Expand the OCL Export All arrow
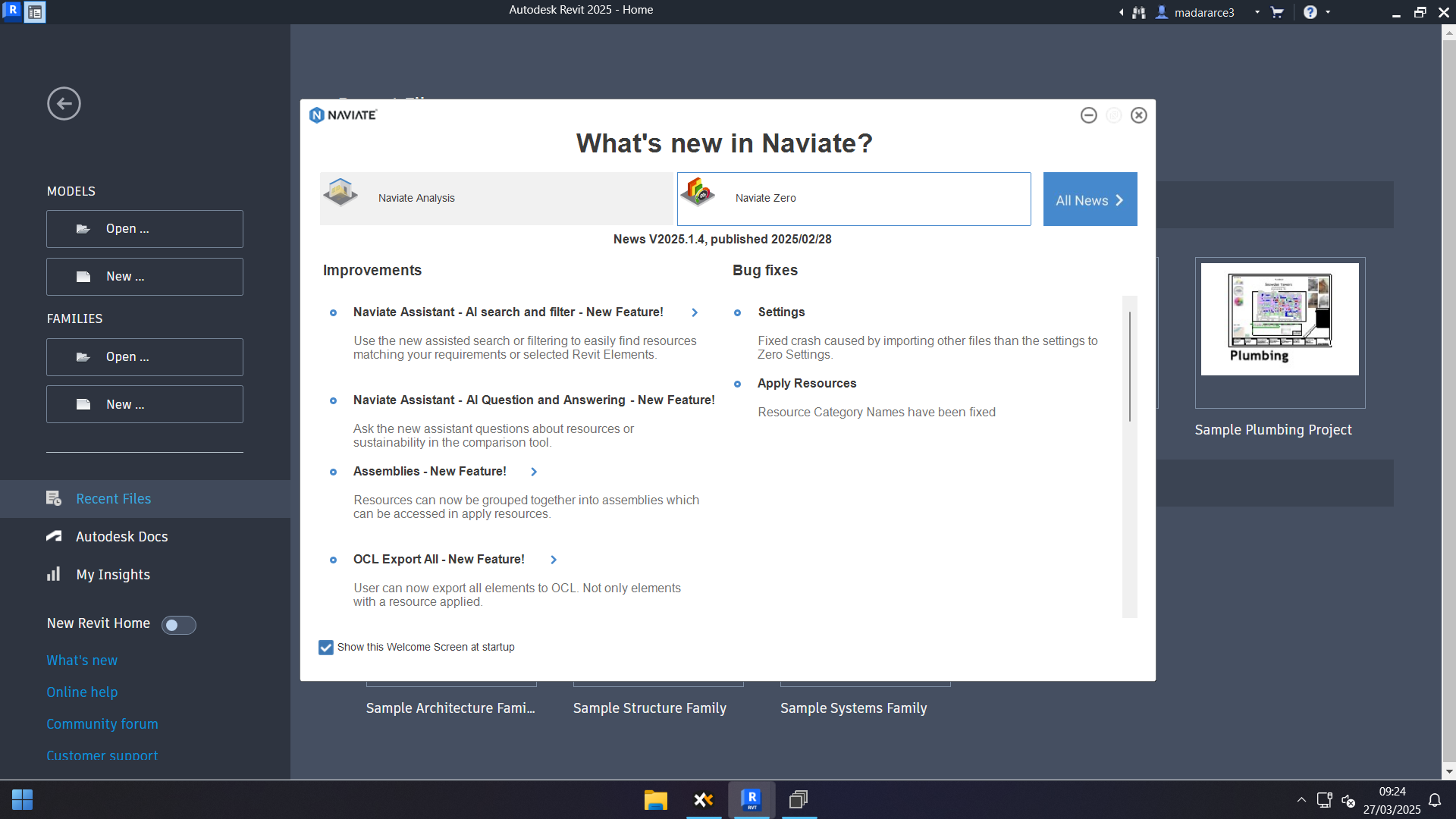The image size is (1456, 819). click(554, 560)
